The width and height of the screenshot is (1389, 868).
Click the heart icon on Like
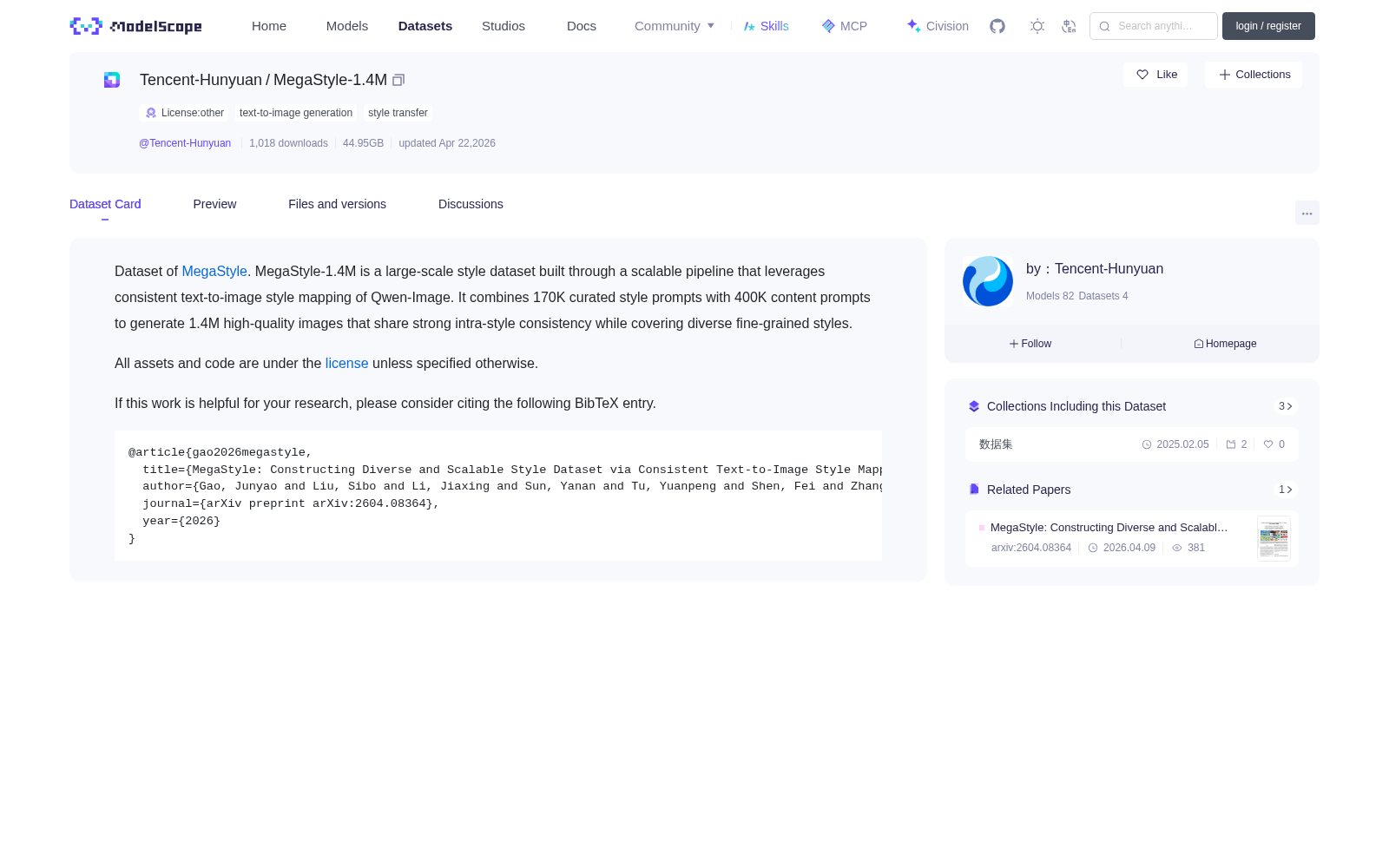[x=1142, y=75]
